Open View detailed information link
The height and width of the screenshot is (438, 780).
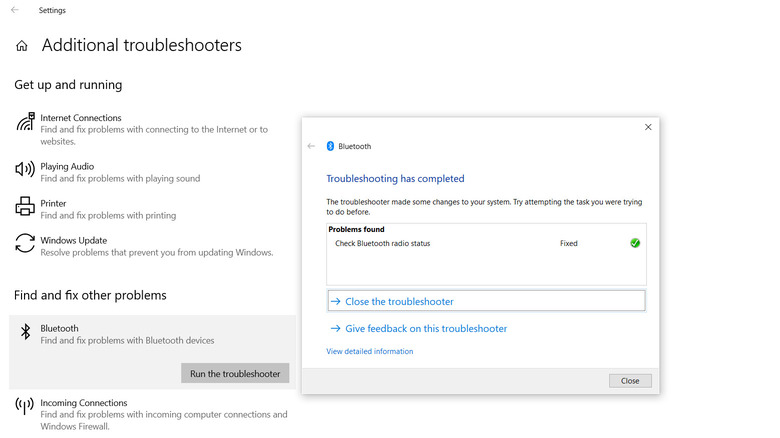coord(369,351)
